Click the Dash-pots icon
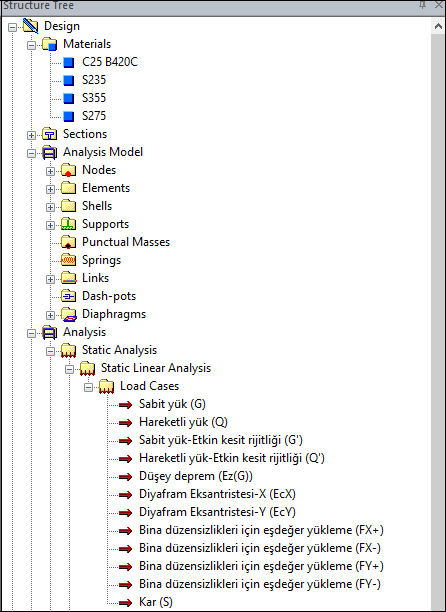 click(x=68, y=296)
